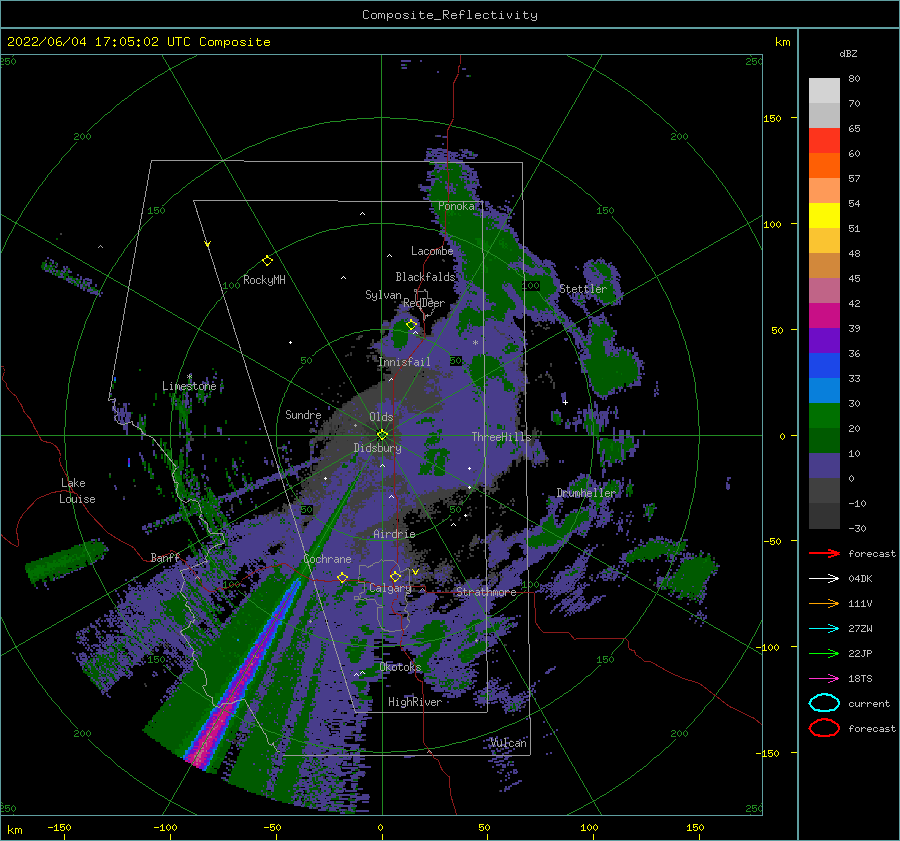Choose the magenta 18TS arrow legend icon
The height and width of the screenshot is (841, 900).
point(824,679)
